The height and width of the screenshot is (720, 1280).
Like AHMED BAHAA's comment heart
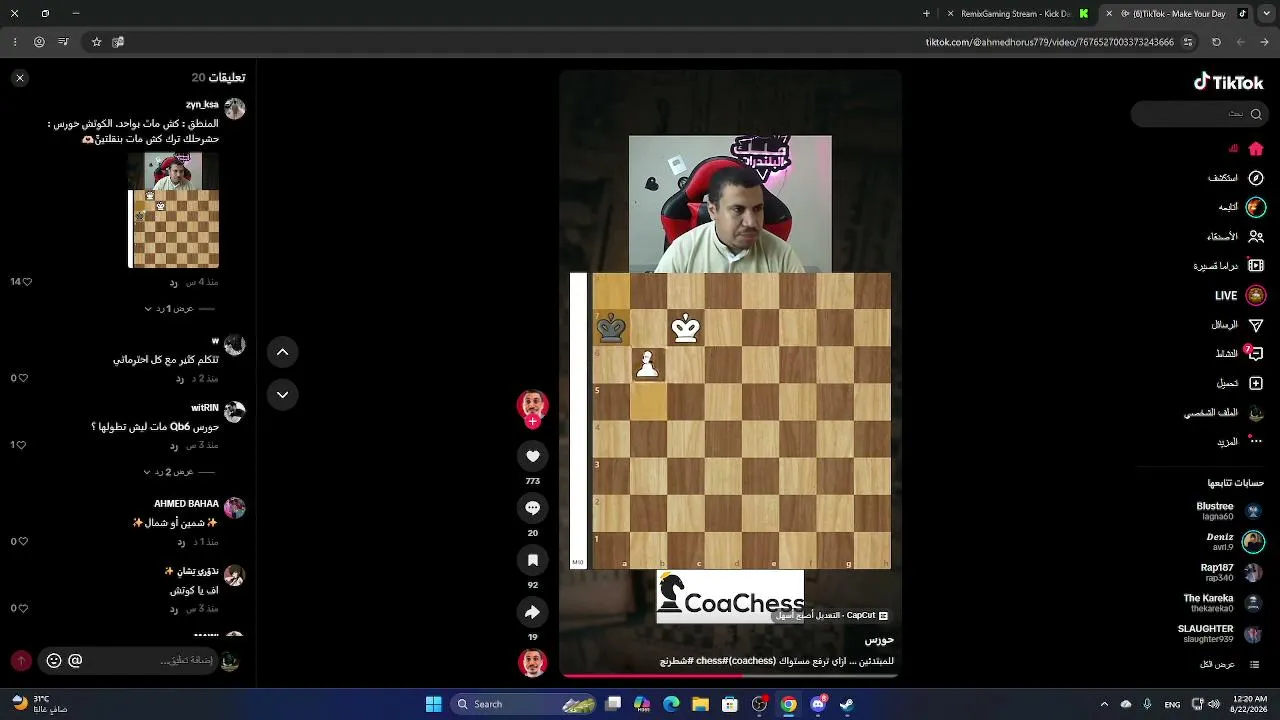click(x=23, y=541)
